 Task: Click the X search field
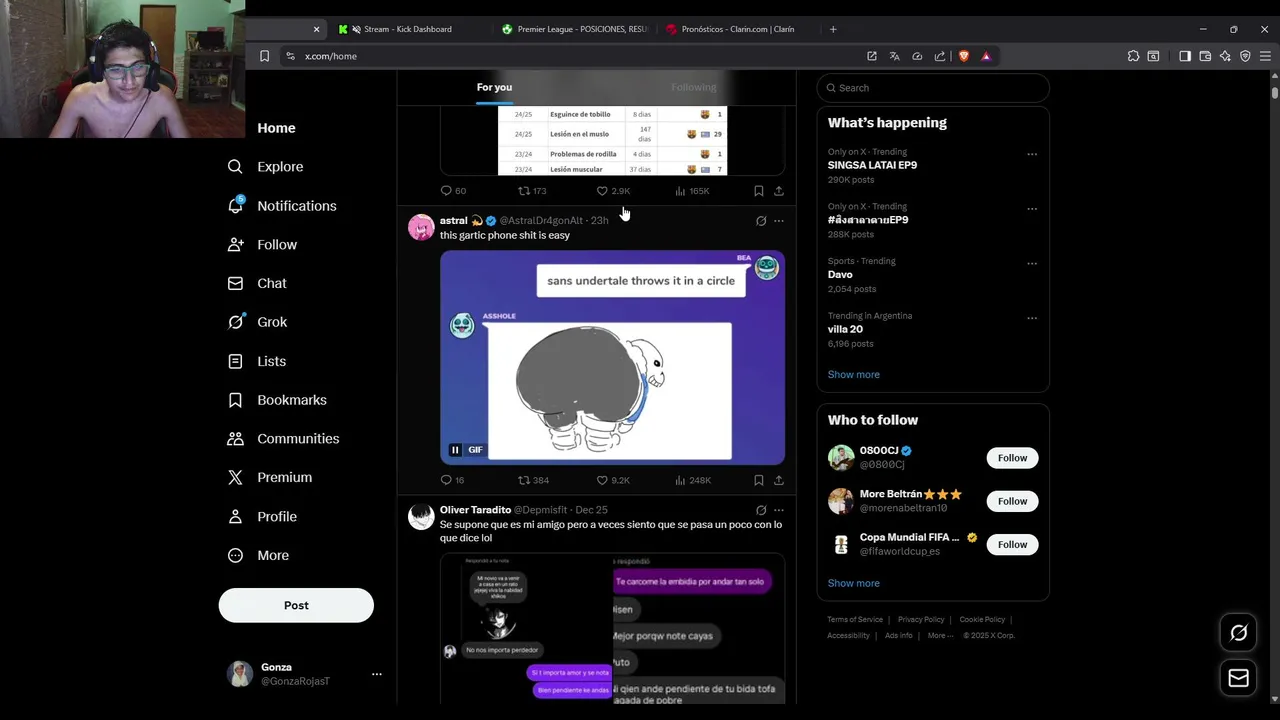(x=933, y=88)
